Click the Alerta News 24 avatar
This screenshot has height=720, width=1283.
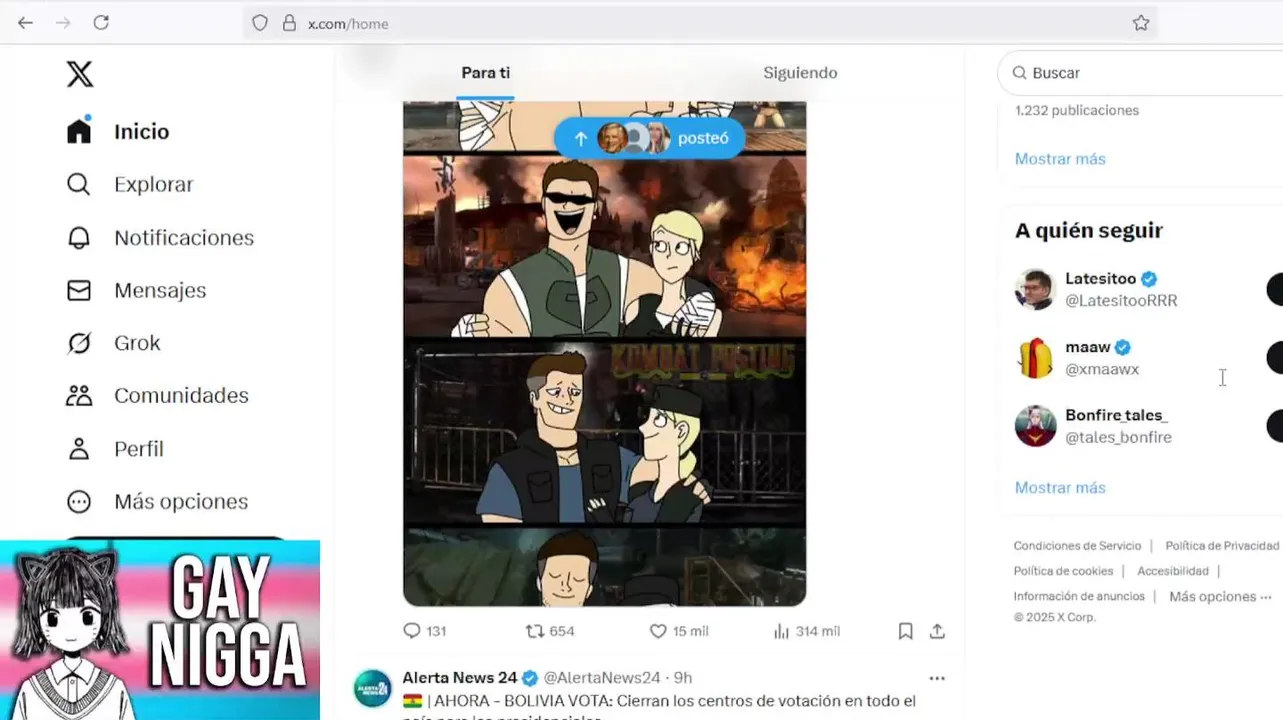[373, 688]
